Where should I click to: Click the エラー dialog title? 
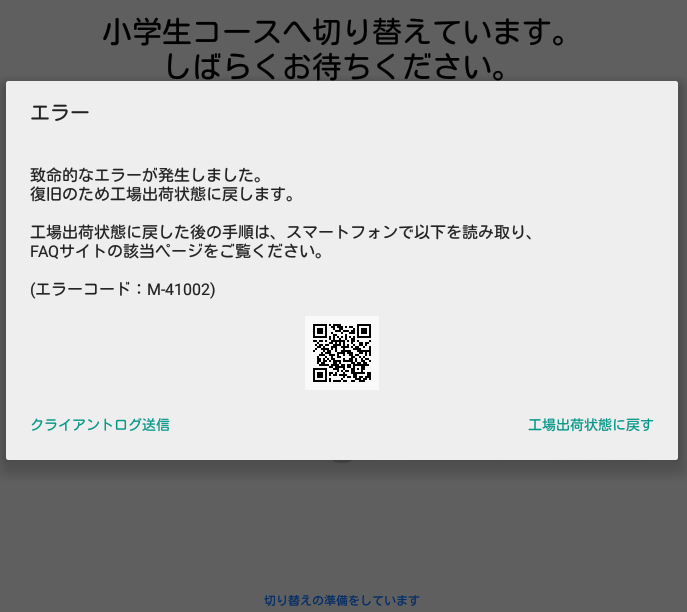pyautogui.click(x=60, y=113)
